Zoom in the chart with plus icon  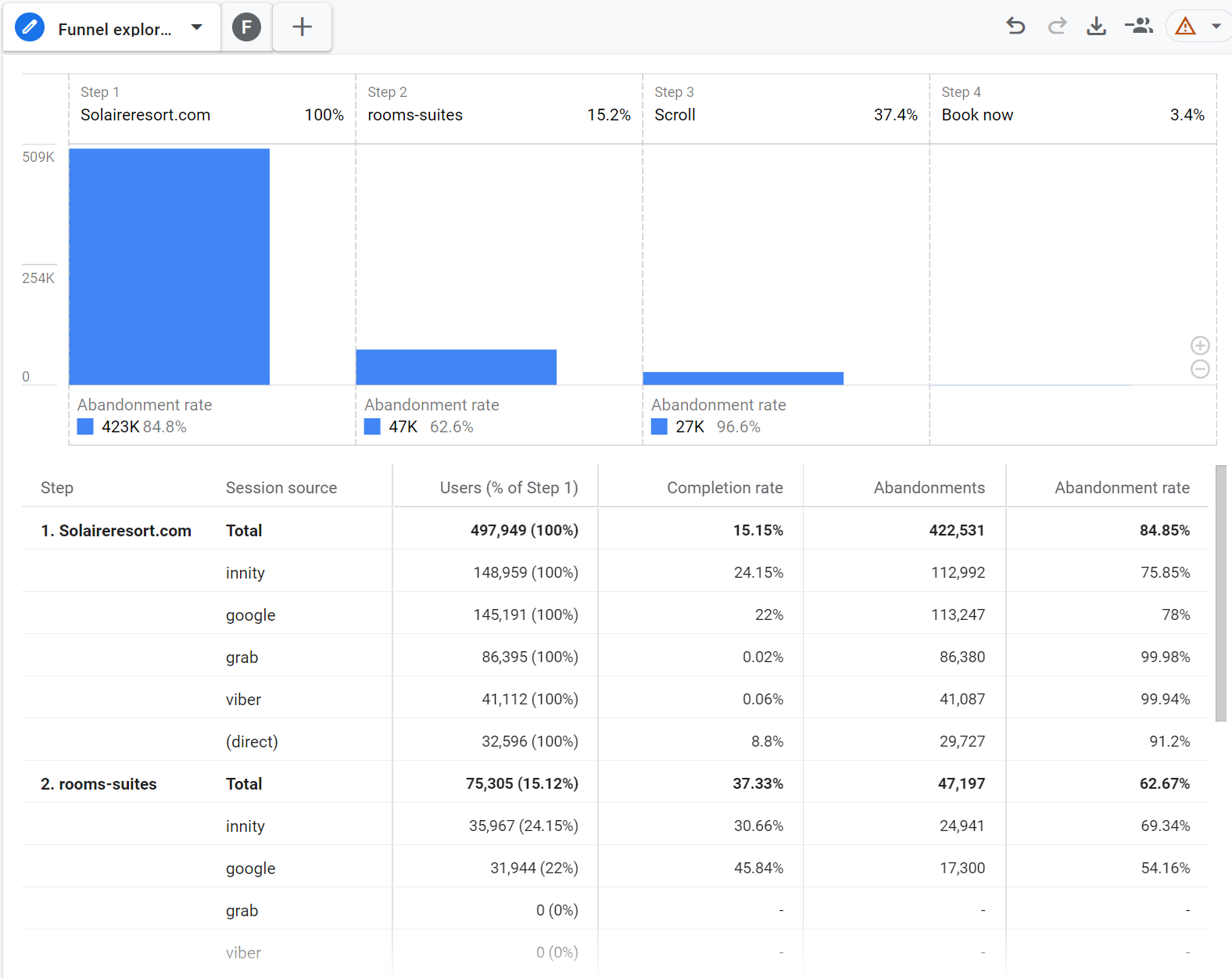1200,346
